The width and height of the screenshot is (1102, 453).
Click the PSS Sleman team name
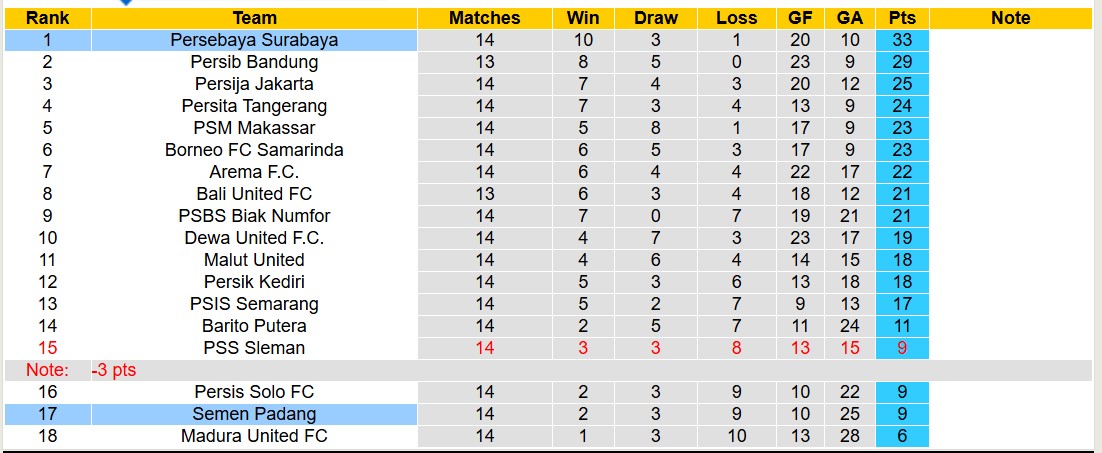pos(254,348)
